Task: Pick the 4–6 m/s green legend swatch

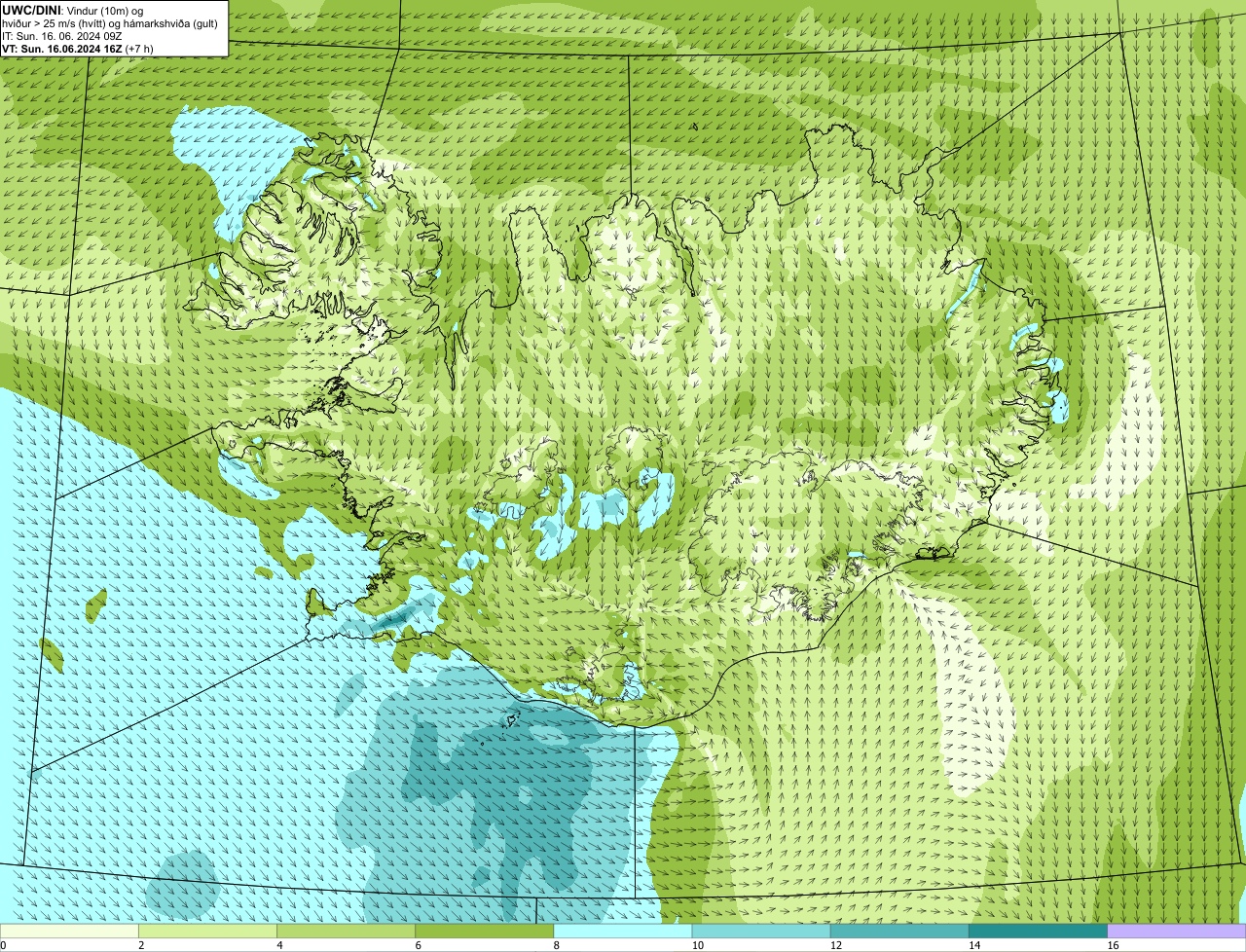Action: point(347,932)
